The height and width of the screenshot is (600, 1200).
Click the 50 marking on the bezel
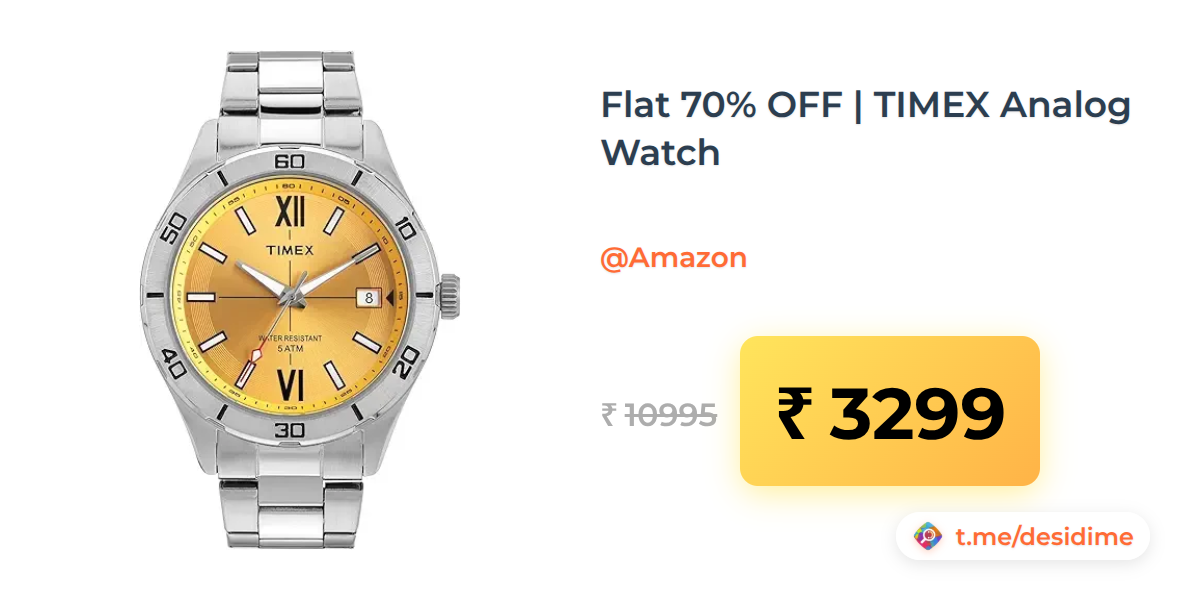(x=172, y=227)
